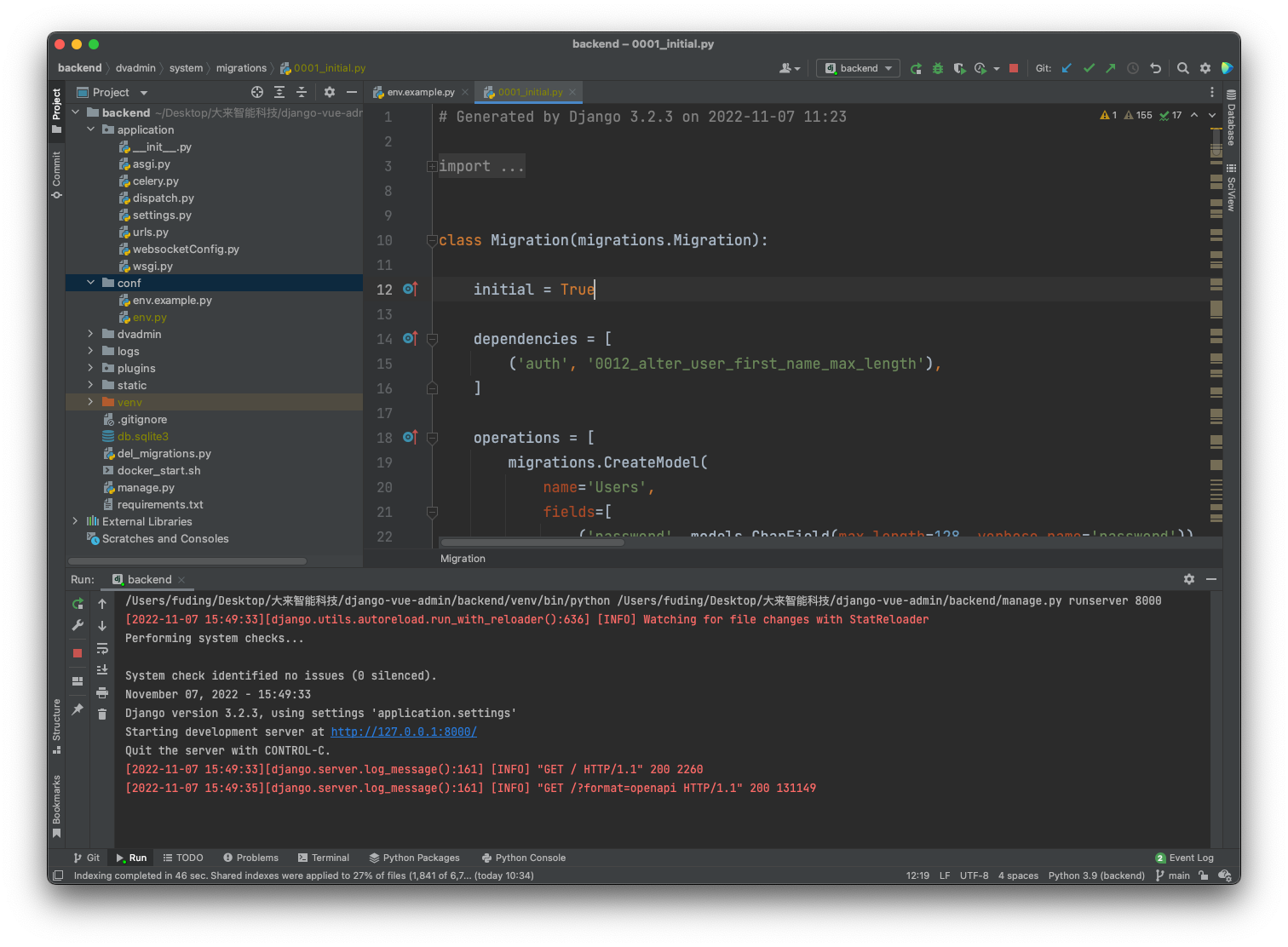Viewport: 1288px width, 947px height.
Task: Toggle the Bookmarks tool window
Action: (x=56, y=806)
